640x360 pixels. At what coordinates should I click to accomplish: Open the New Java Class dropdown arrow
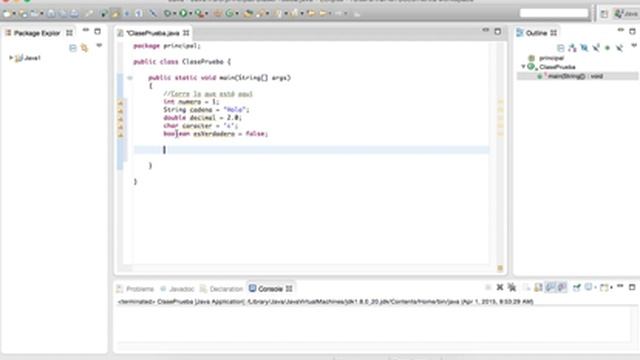(237, 14)
